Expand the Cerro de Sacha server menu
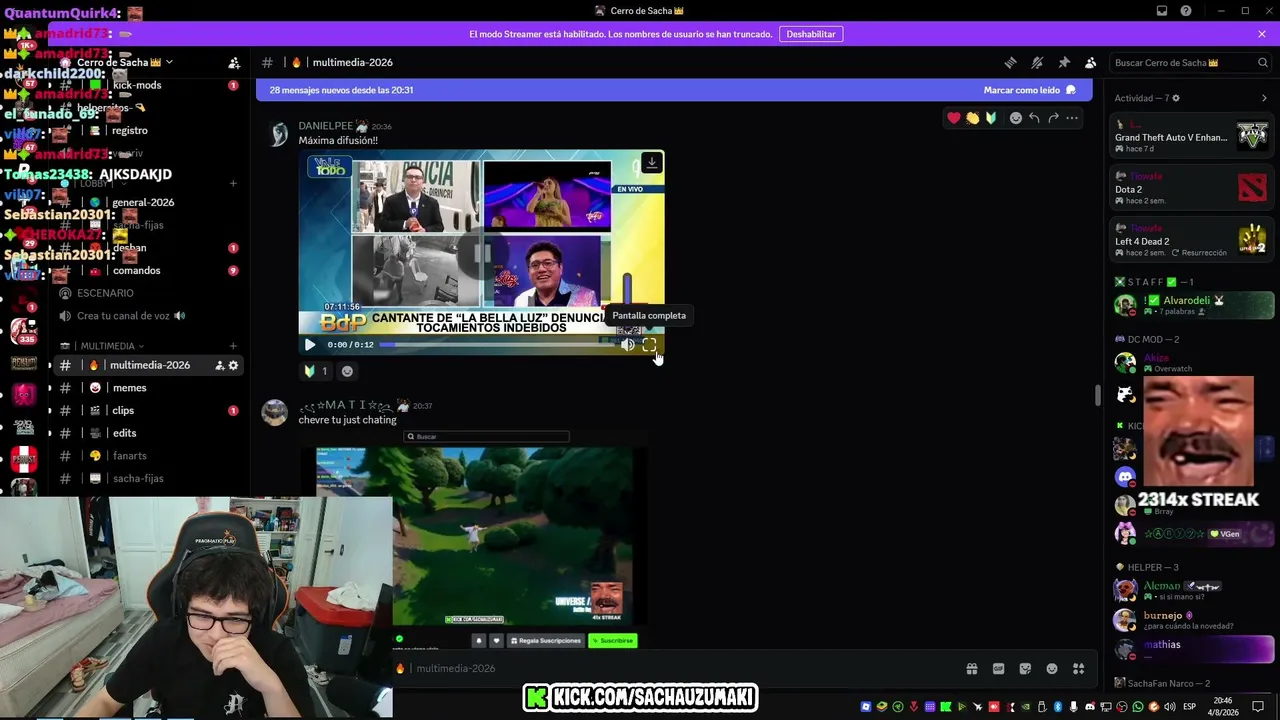The width and height of the screenshot is (1280, 720). [x=125, y=62]
